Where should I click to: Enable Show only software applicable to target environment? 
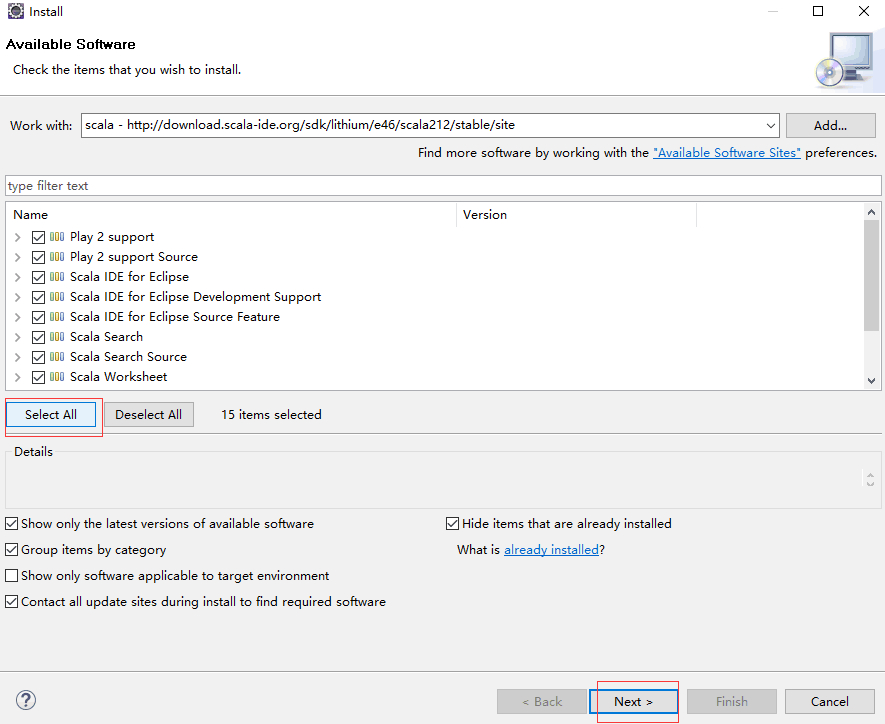click(x=11, y=576)
